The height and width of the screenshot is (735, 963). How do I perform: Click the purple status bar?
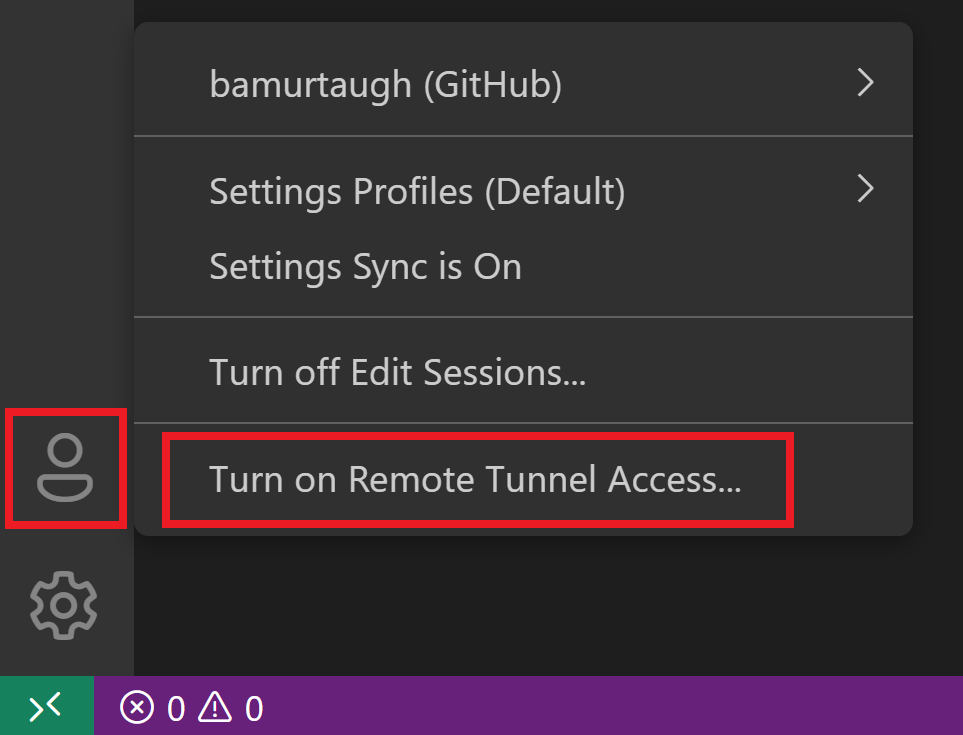(500, 707)
